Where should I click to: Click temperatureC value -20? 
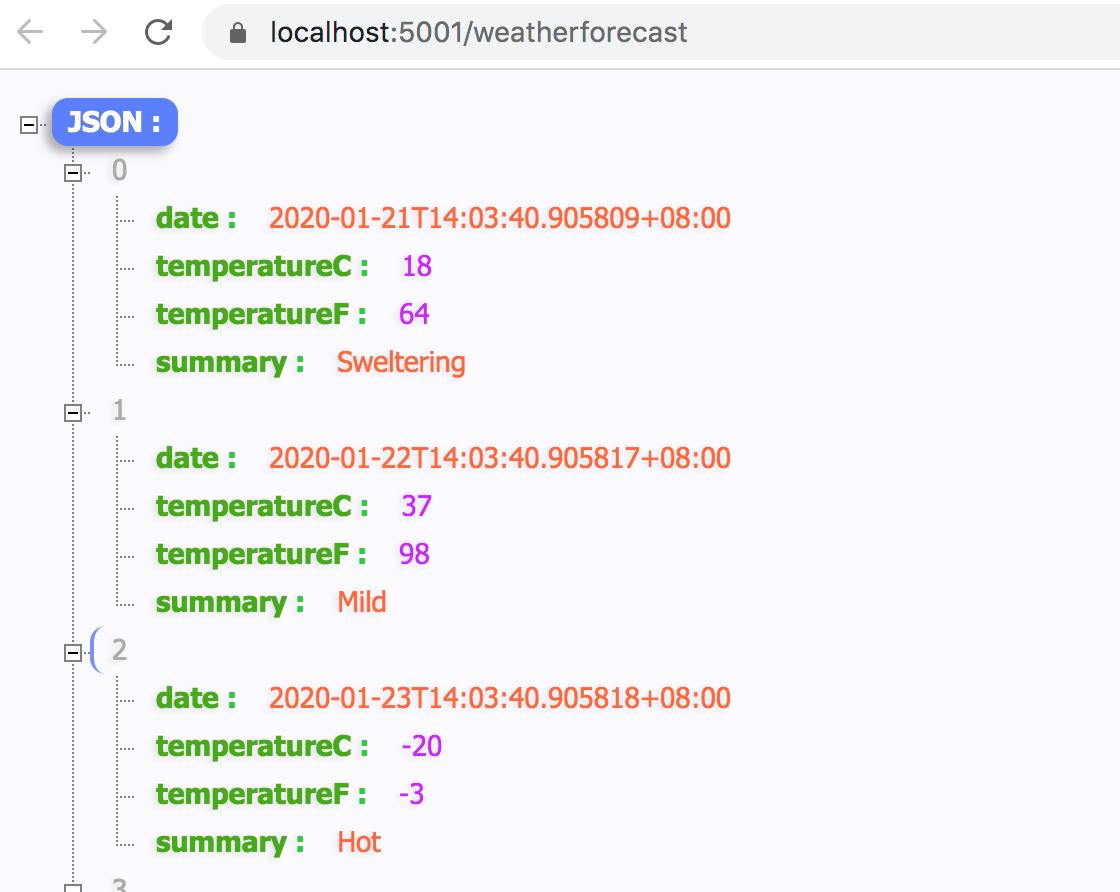421,746
